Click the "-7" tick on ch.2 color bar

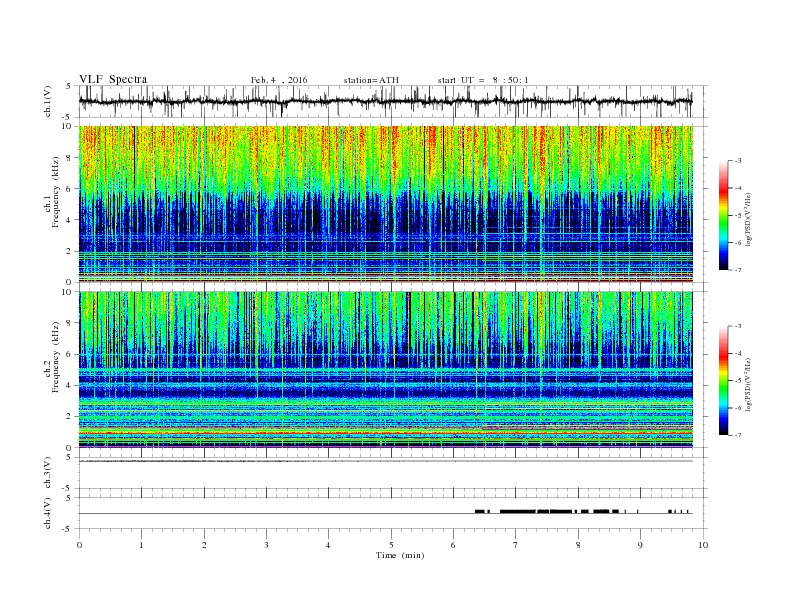coord(738,435)
